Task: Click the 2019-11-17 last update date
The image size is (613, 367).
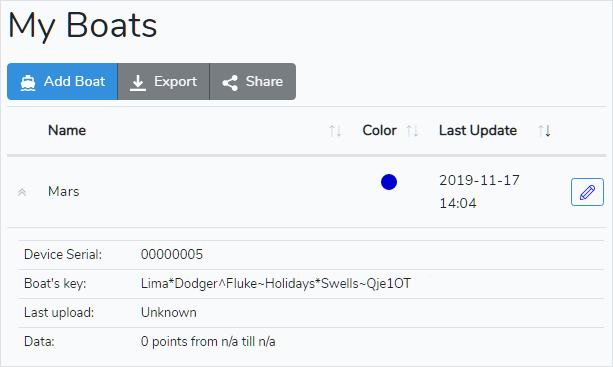Action: coord(479,180)
